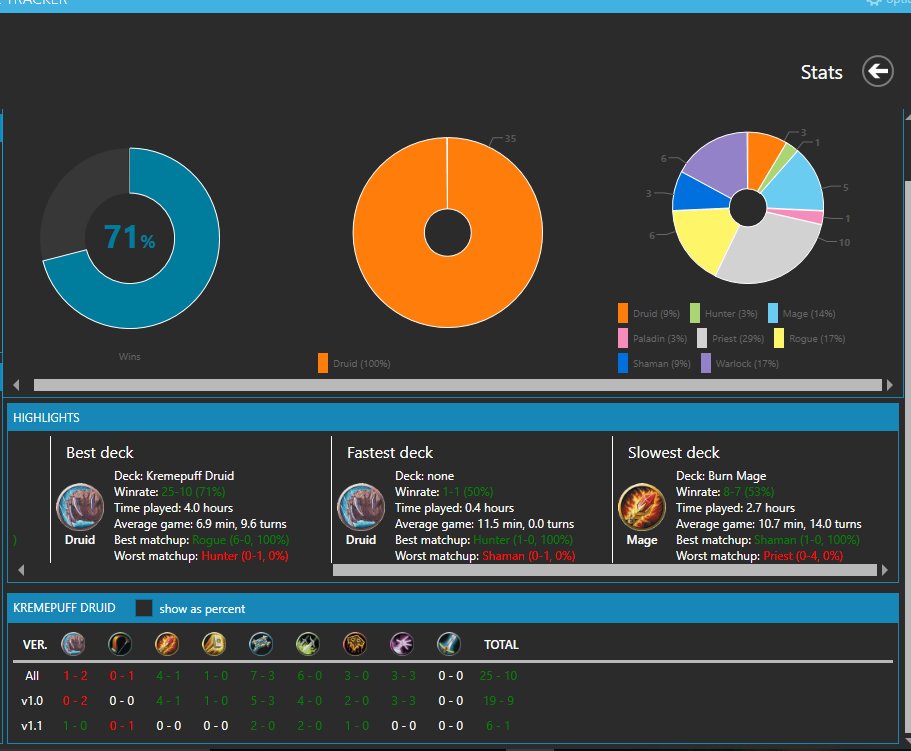Select the Hunter bow icon in table header
911x751 pixels.
point(120,644)
